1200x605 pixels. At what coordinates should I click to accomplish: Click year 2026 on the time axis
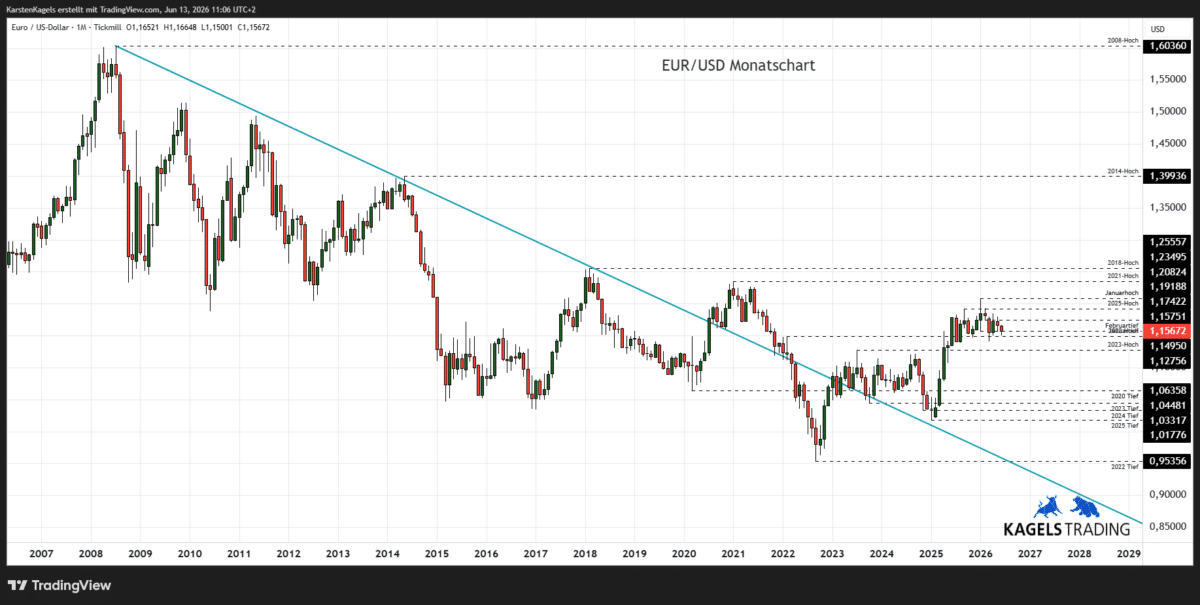click(x=980, y=553)
